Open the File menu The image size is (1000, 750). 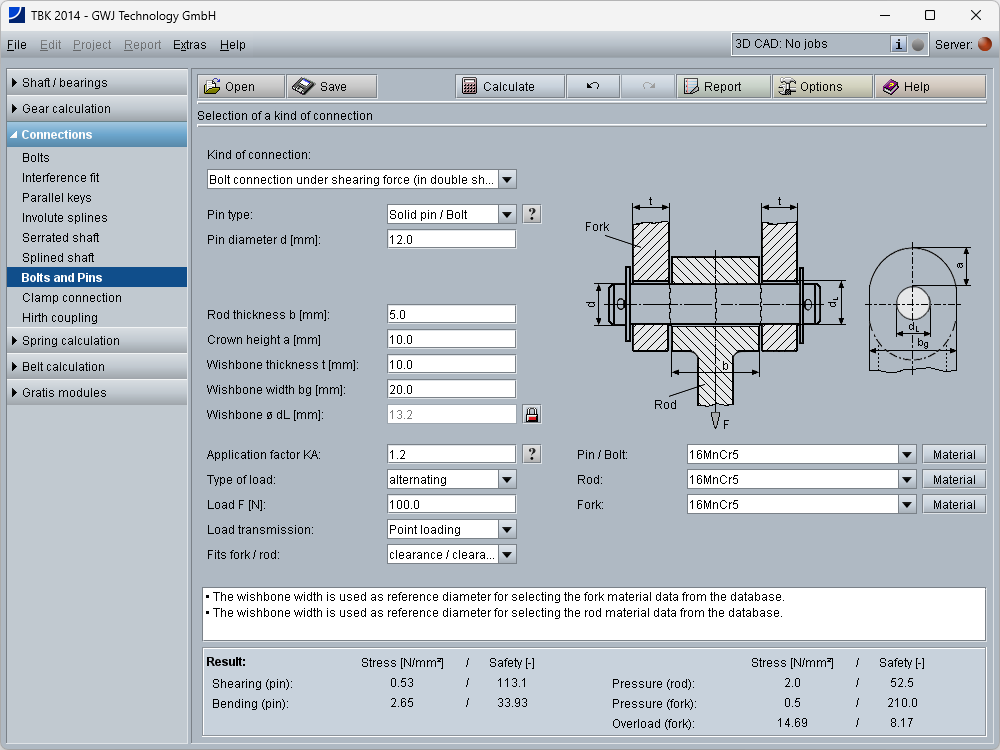click(x=17, y=45)
